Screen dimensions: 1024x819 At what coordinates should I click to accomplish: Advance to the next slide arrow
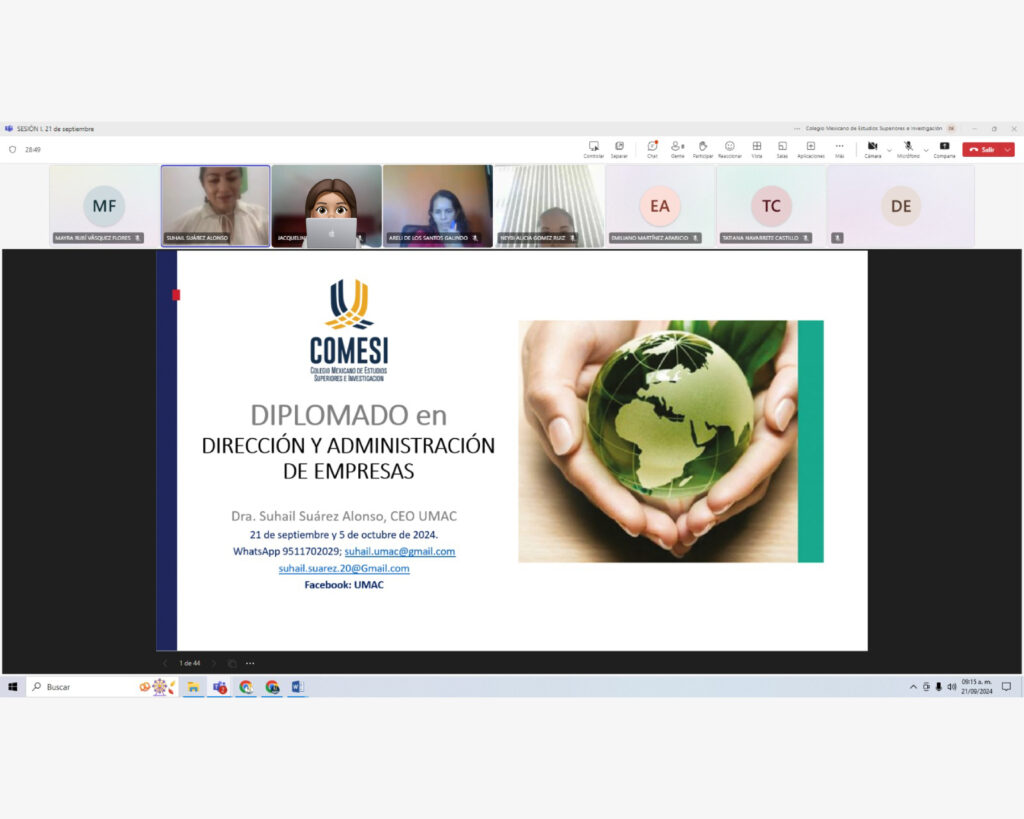[214, 663]
